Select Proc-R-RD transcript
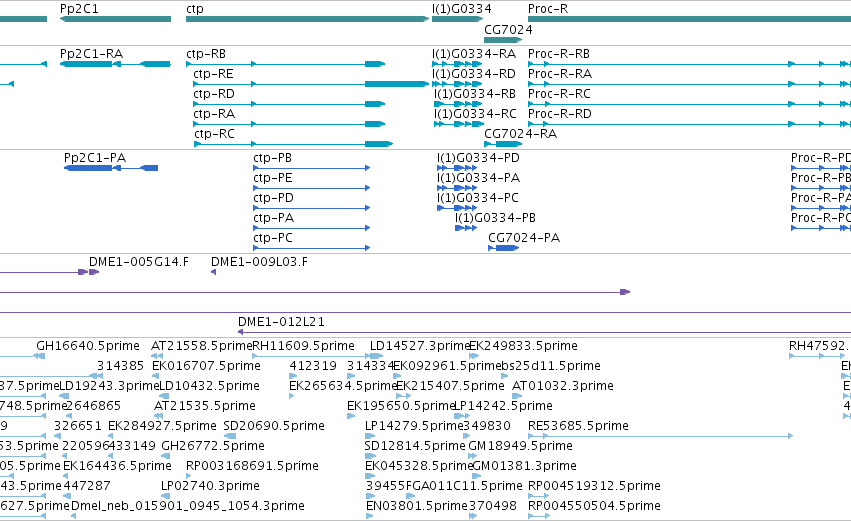 689,124
